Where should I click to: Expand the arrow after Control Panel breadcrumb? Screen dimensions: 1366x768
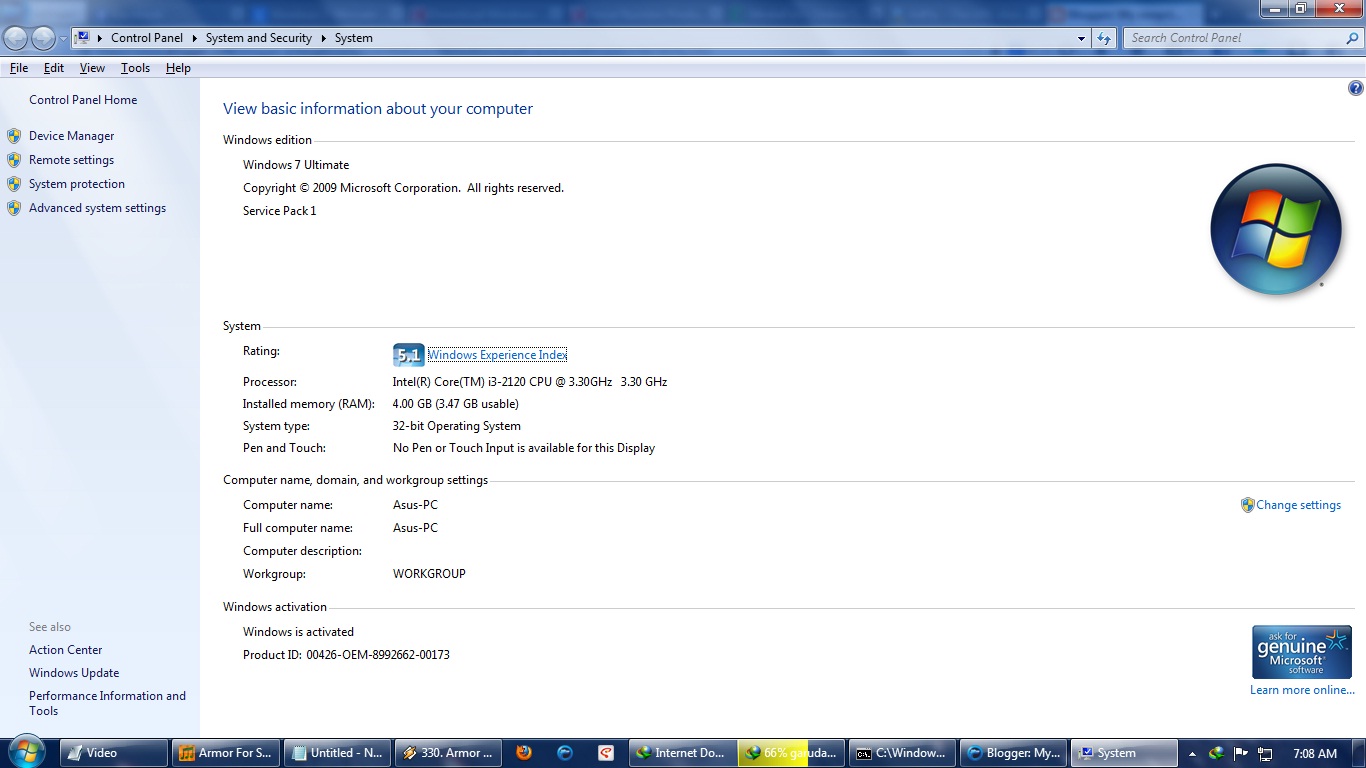point(194,38)
